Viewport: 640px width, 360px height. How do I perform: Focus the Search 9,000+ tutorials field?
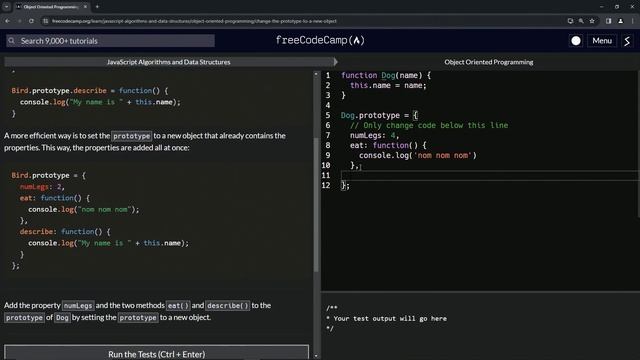coord(110,41)
